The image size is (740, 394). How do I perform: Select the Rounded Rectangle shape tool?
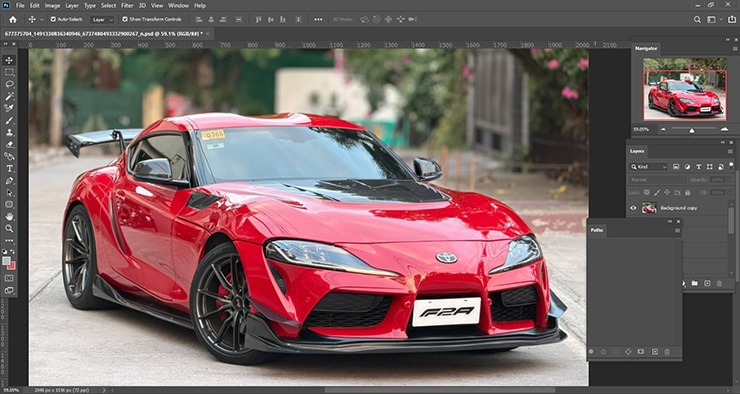(x=9, y=205)
